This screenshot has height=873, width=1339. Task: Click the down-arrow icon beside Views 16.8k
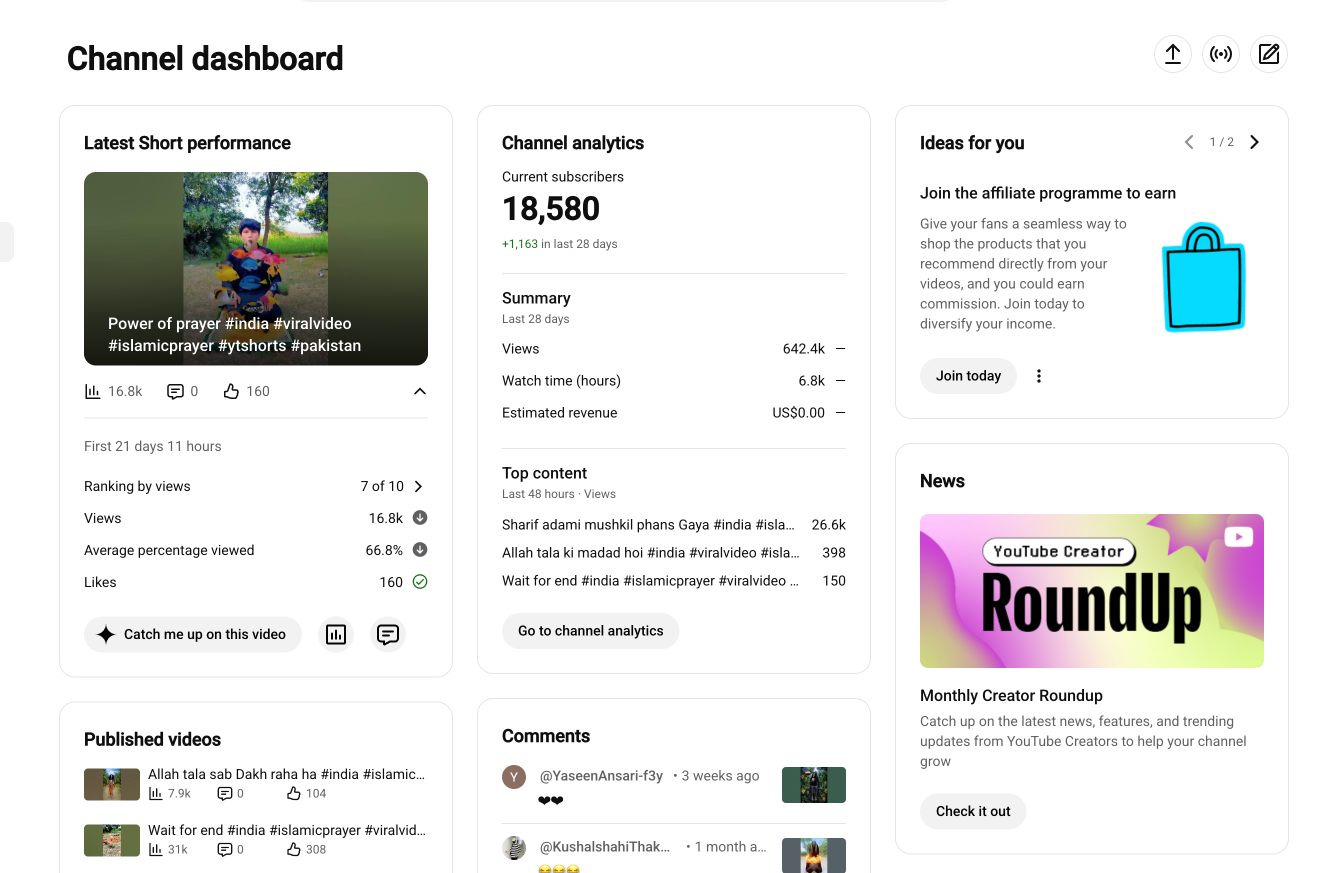420,518
